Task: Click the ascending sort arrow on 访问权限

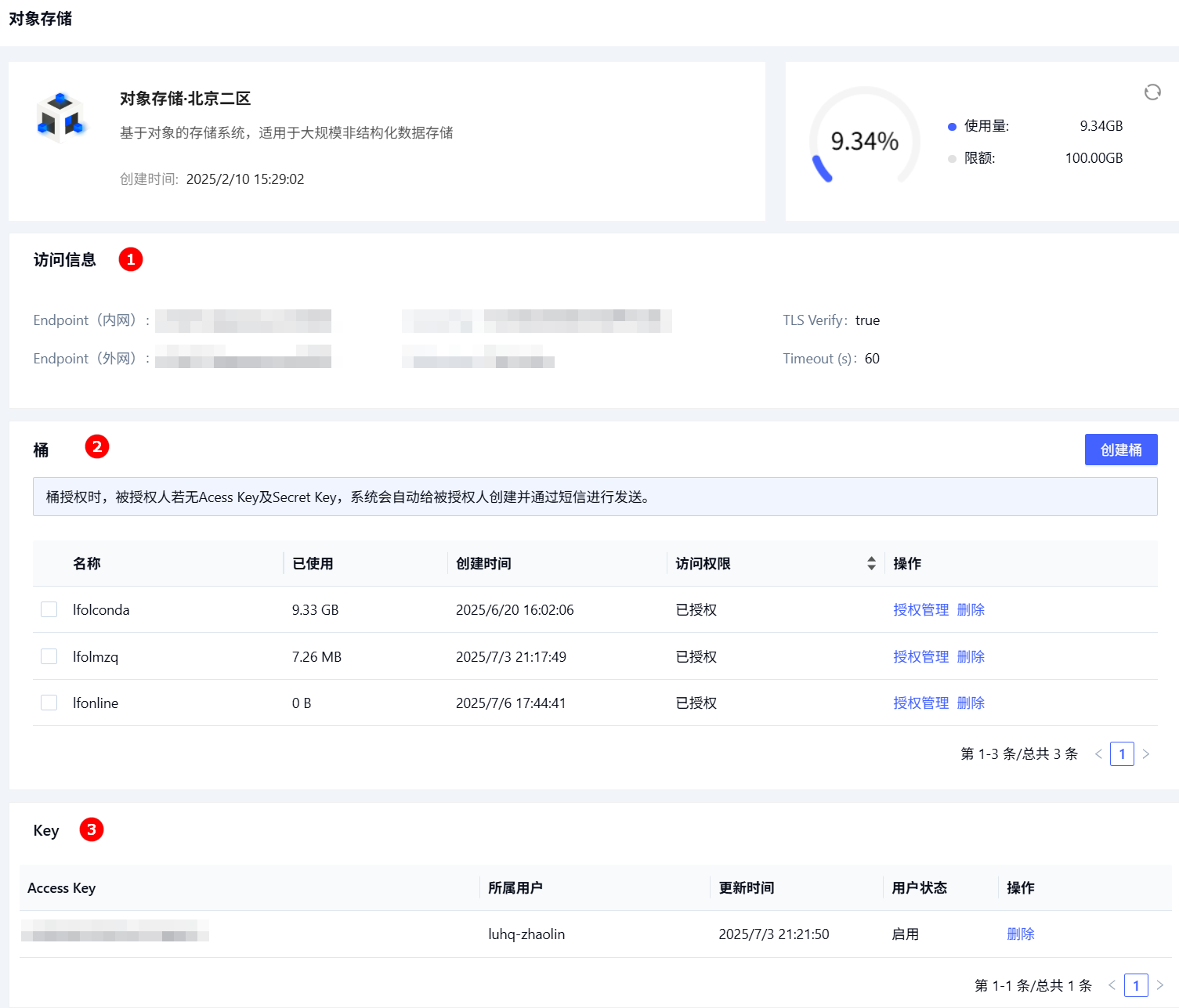Action: (x=870, y=558)
